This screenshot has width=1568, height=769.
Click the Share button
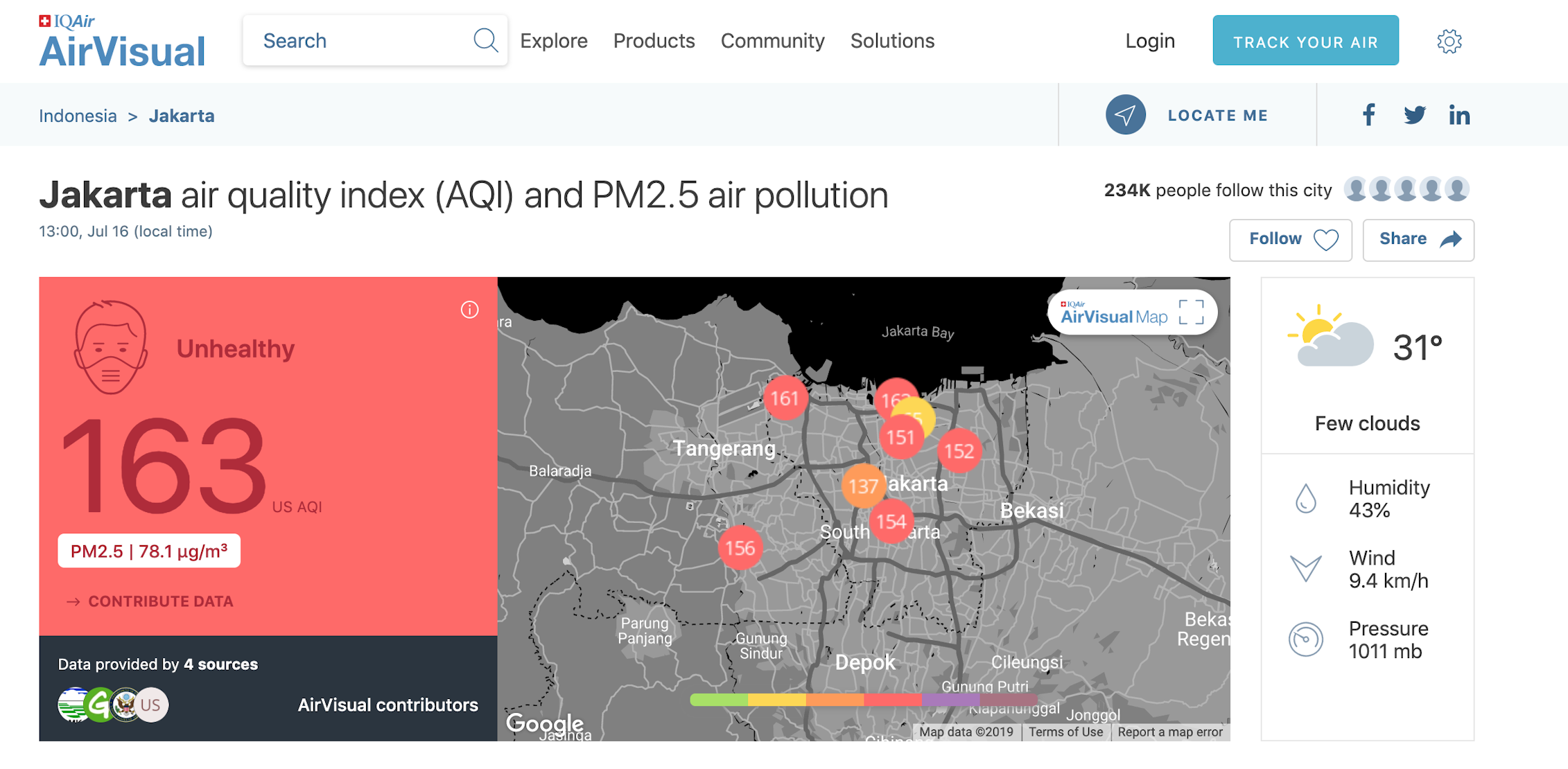pos(1418,240)
